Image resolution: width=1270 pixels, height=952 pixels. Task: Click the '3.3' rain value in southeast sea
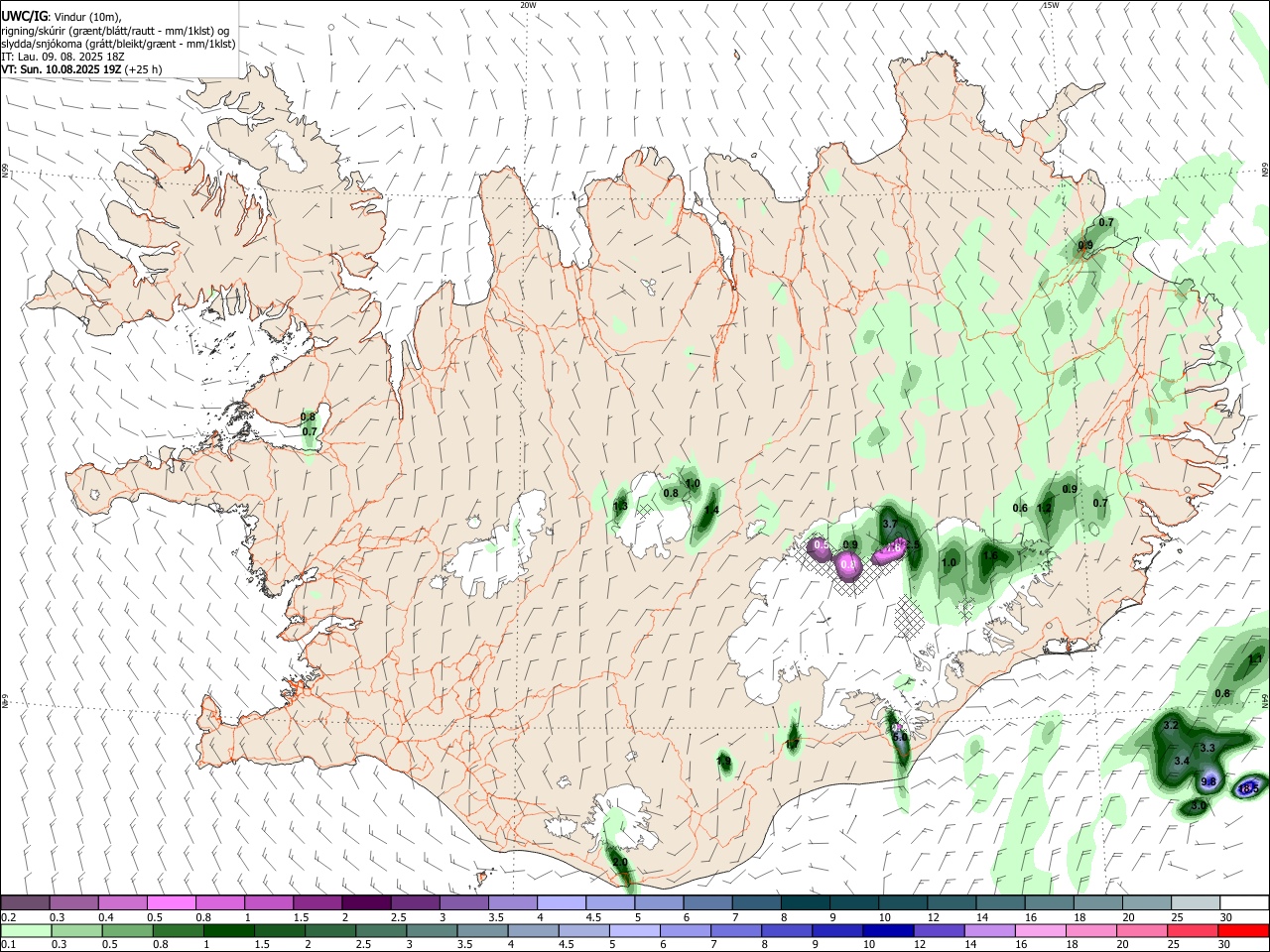1207,748
